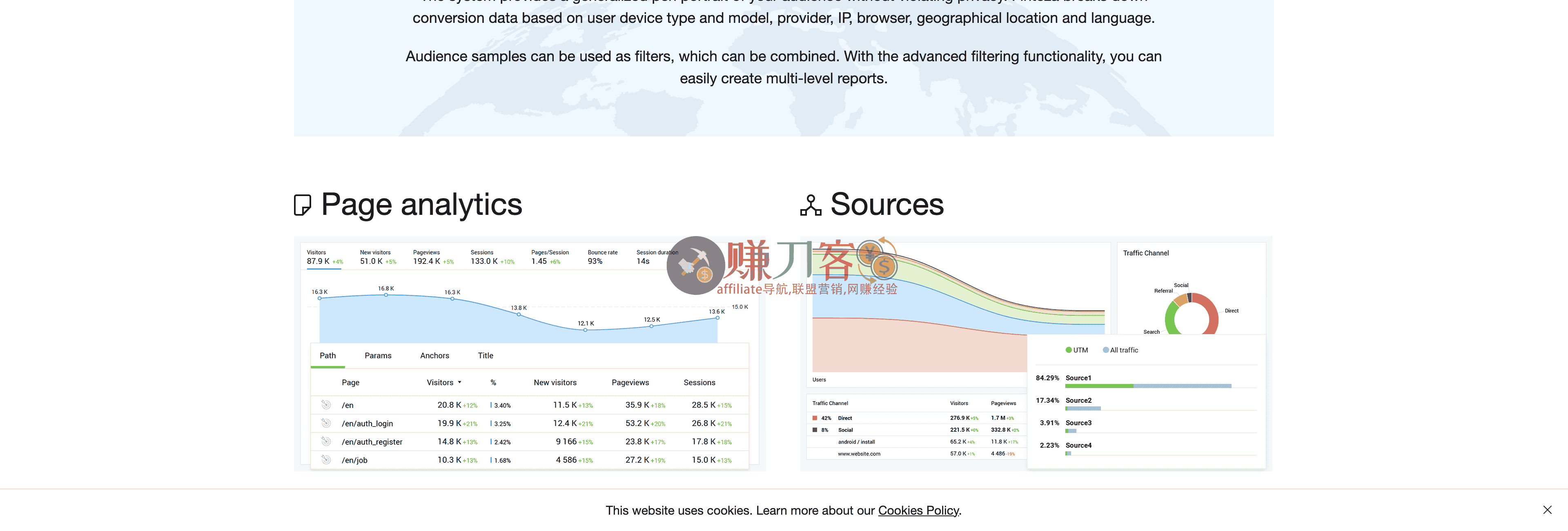
Task: Open the Cookies Policy link
Action: [918, 510]
